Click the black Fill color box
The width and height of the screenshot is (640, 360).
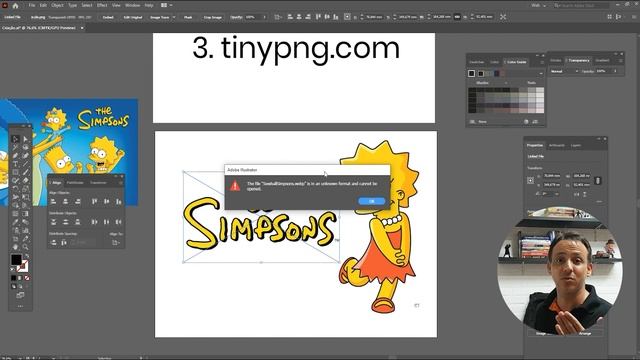[16, 260]
